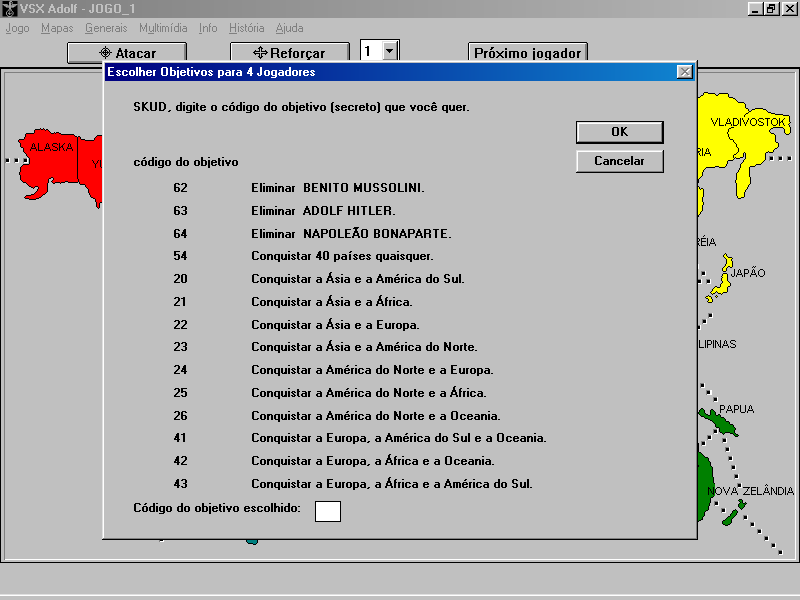
Task: Click the troop count combo box value
Action: [x=371, y=51]
